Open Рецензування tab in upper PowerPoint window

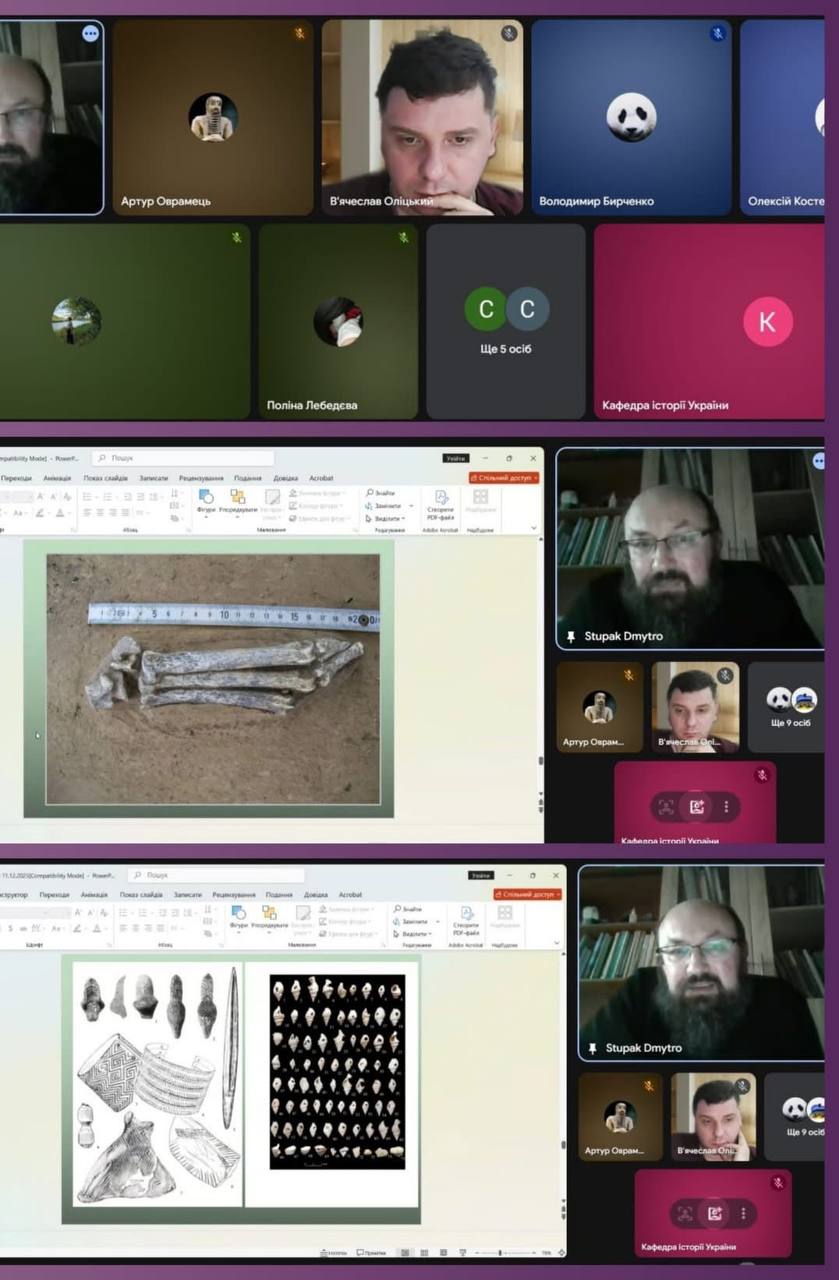[x=200, y=479]
